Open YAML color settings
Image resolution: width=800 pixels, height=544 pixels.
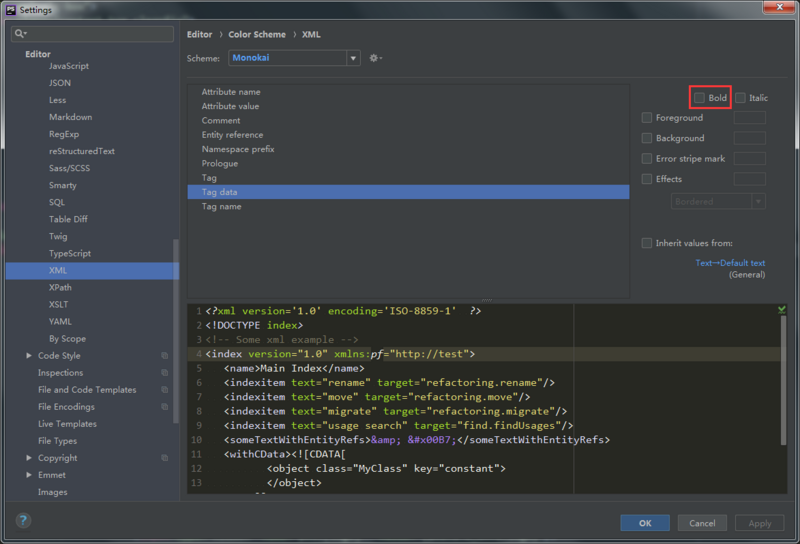point(60,322)
